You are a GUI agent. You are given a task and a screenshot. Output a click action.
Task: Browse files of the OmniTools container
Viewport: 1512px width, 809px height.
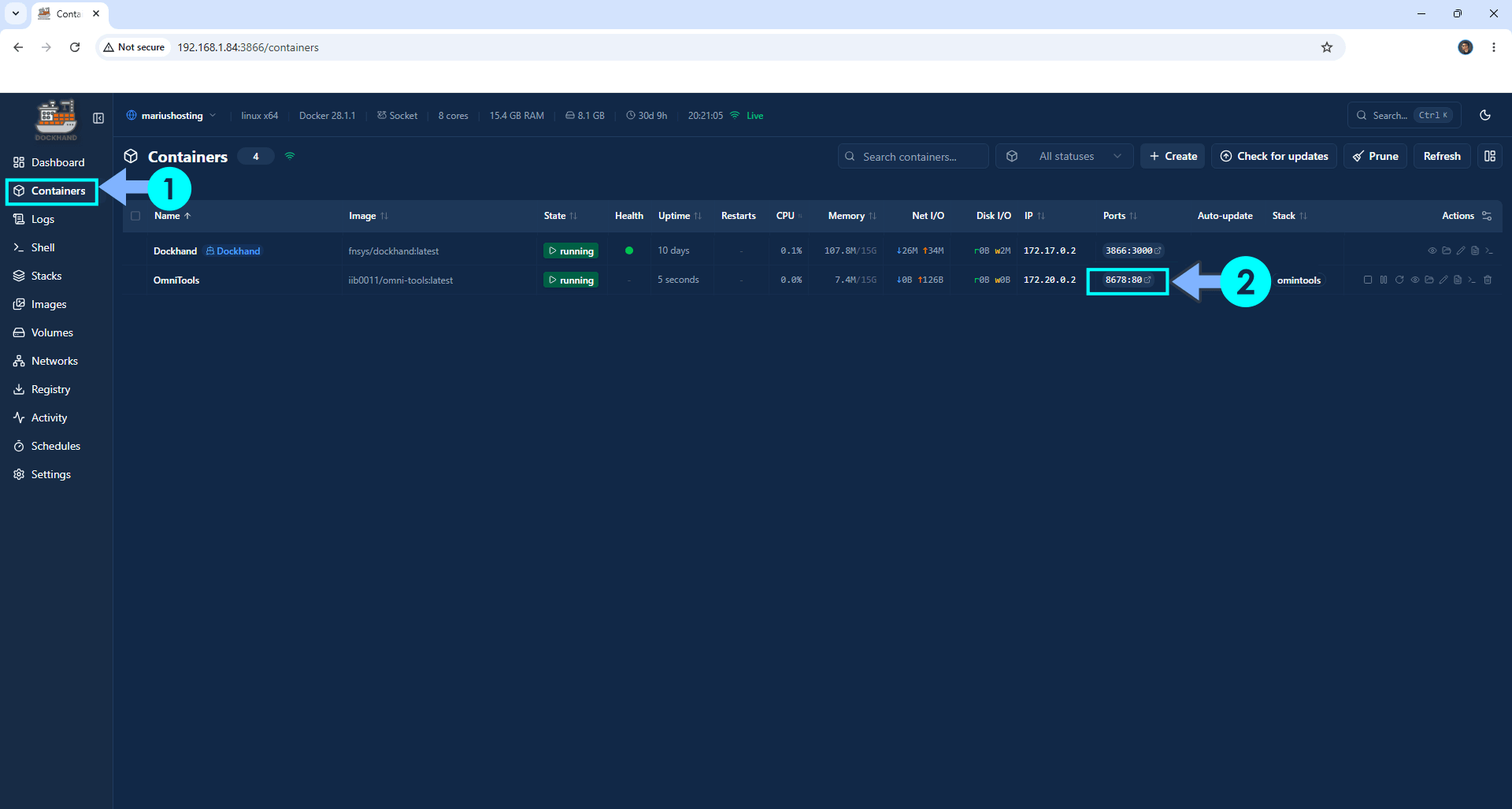(1429, 280)
